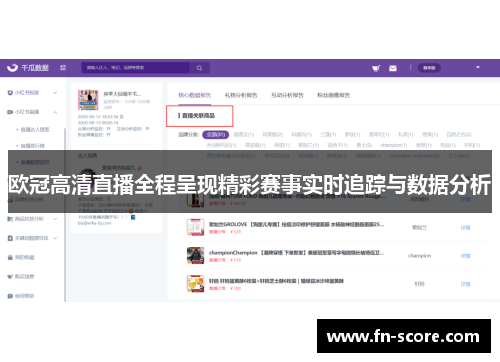Screen dimensions: 500x362
Task: Expand the 关键词数据导出 menu chevron
Action: coord(55,238)
